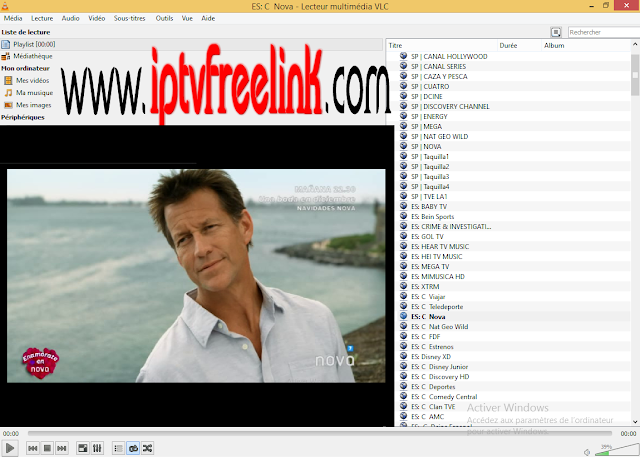Stop playback with the stop button
Image resolution: width=640 pixels, height=457 pixels.
[x=47, y=448]
